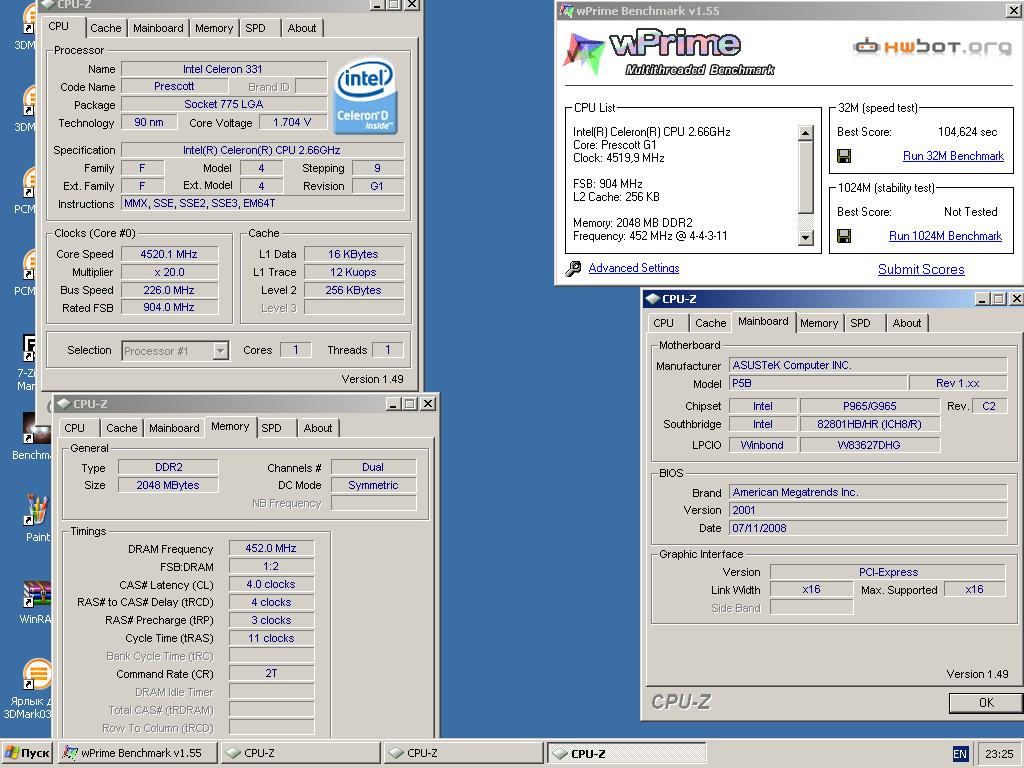Viewport: 1024px width, 768px height.
Task: Click the save icon for 32M score
Action: coord(844,156)
